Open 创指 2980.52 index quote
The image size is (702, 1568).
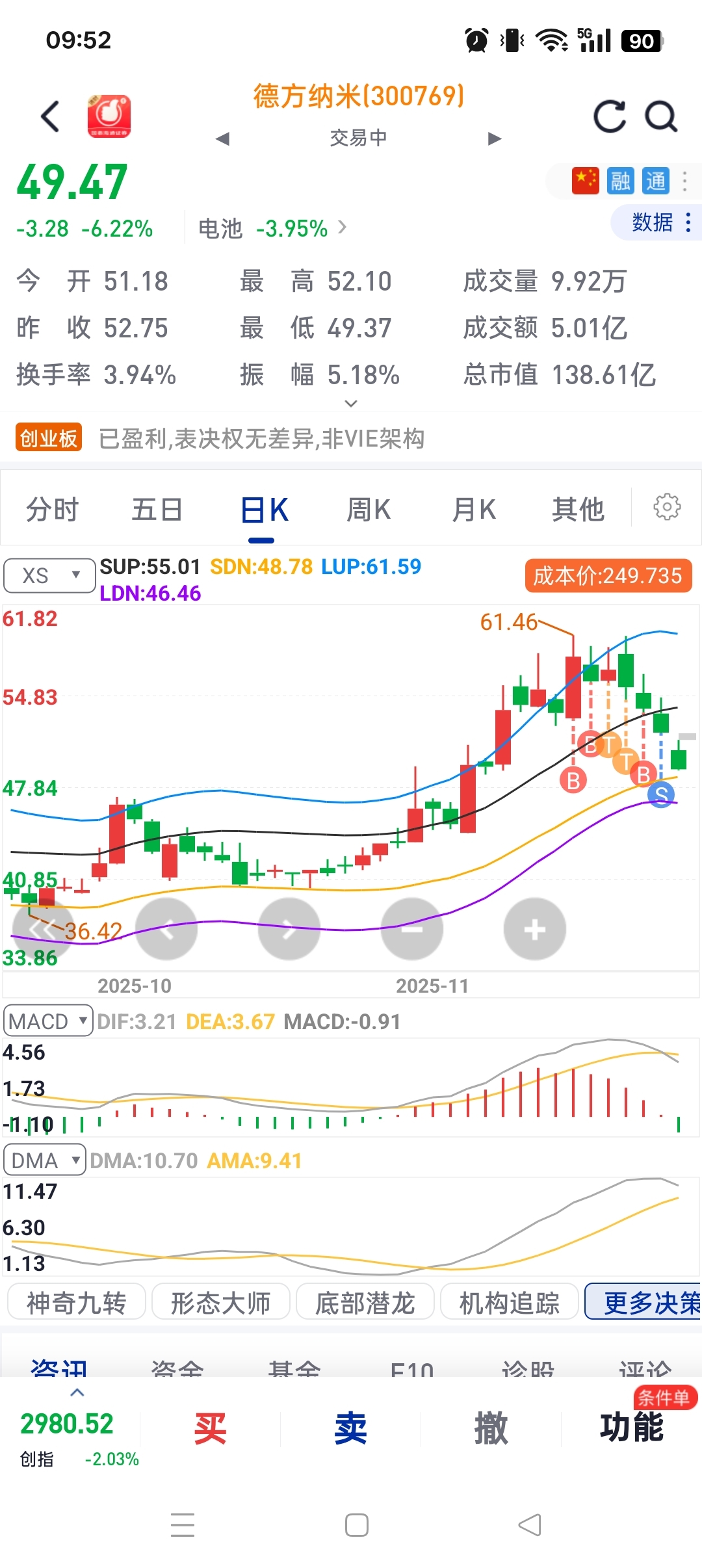[79, 1439]
